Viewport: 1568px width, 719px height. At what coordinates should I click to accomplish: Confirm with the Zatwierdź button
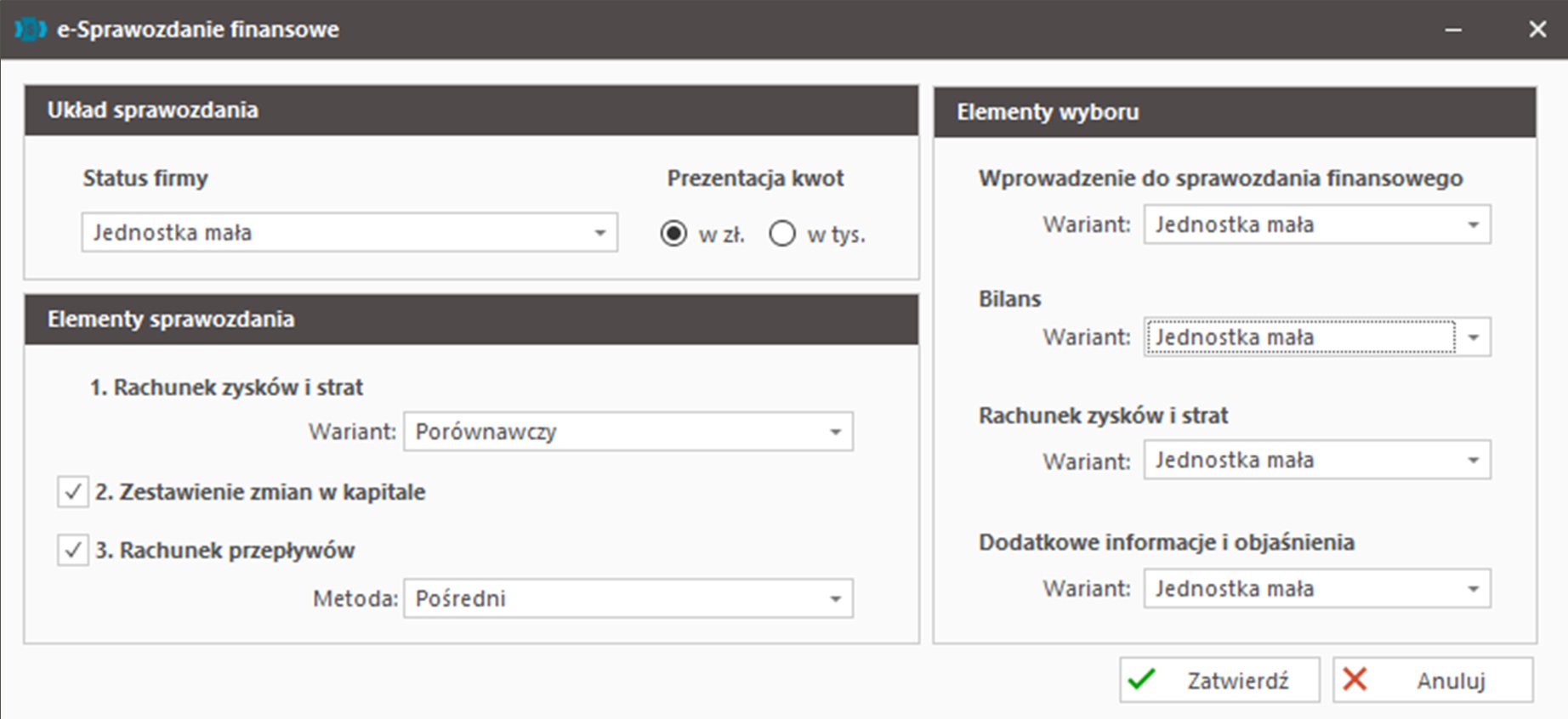(x=1219, y=680)
